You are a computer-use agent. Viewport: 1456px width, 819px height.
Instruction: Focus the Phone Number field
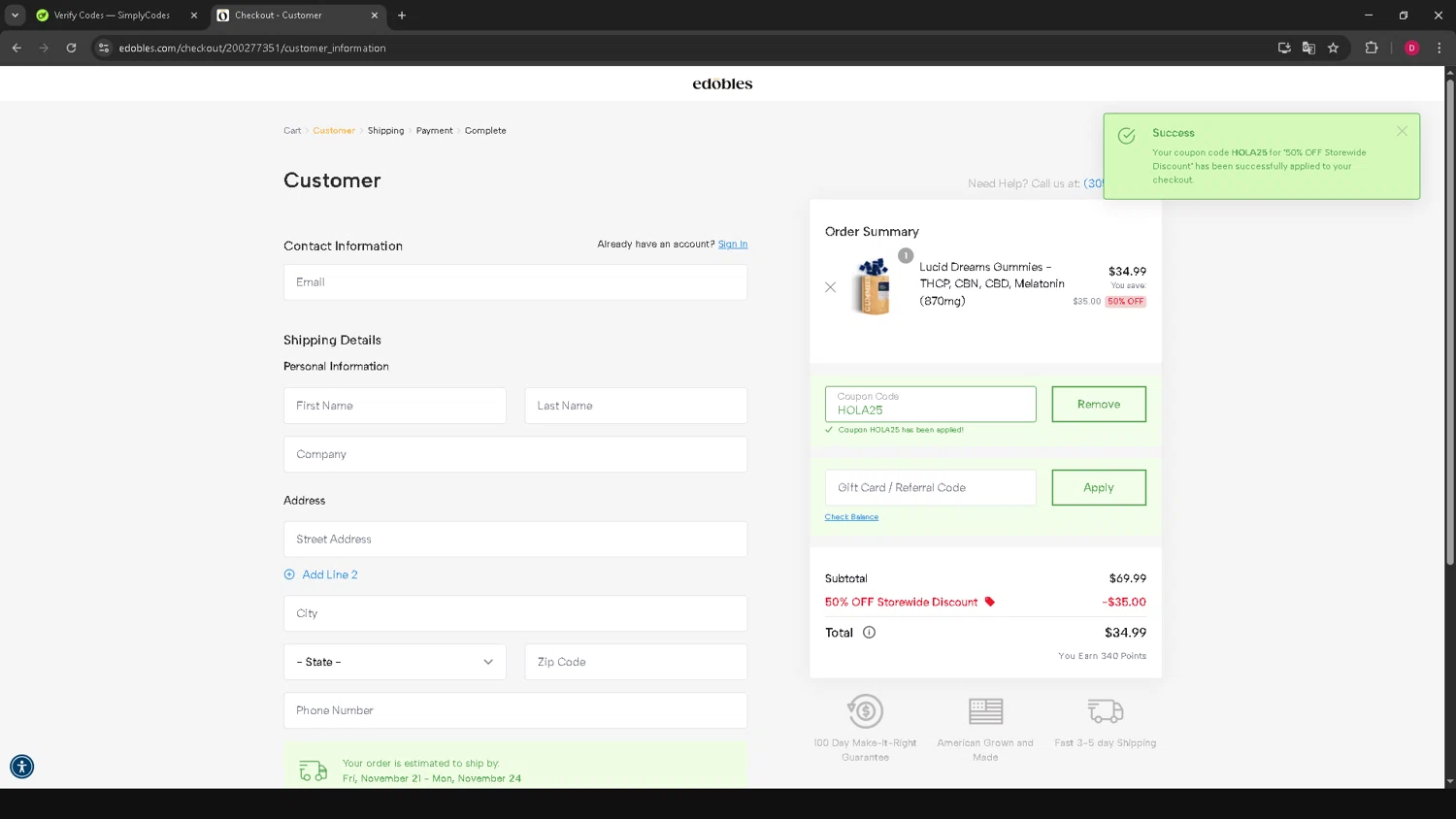(x=515, y=710)
